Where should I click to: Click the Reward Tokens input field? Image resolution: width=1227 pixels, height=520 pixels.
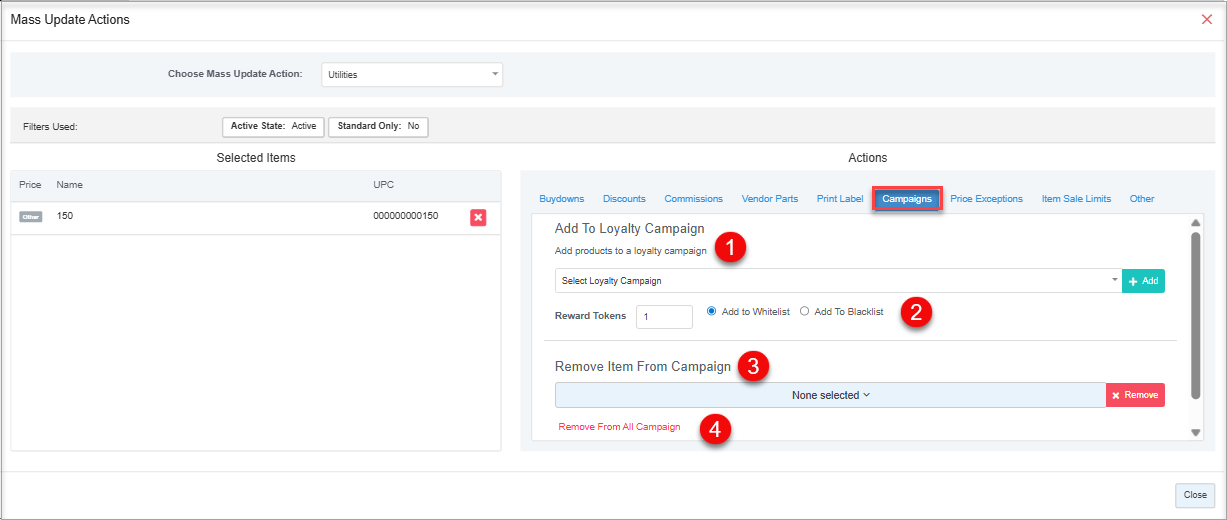coord(664,317)
